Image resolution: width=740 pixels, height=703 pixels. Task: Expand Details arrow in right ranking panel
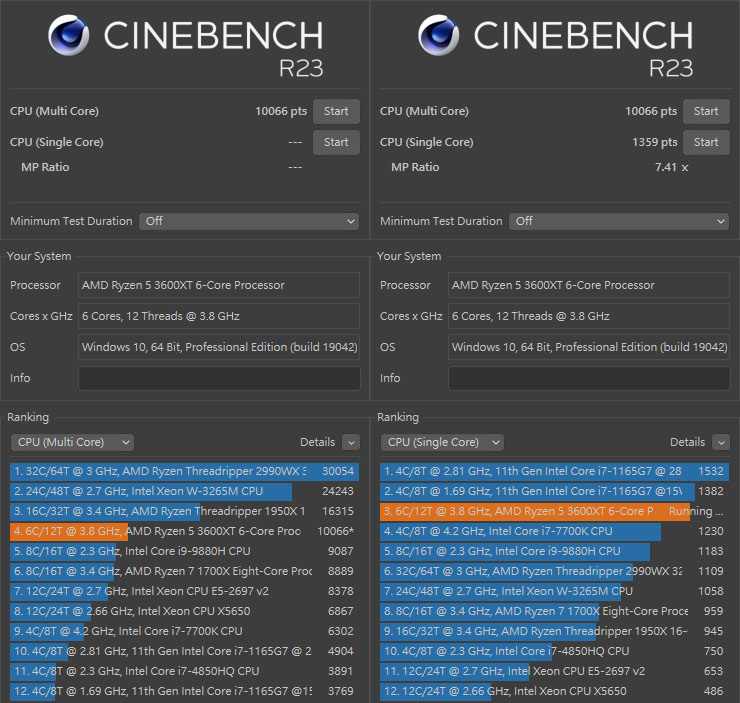click(x=721, y=443)
